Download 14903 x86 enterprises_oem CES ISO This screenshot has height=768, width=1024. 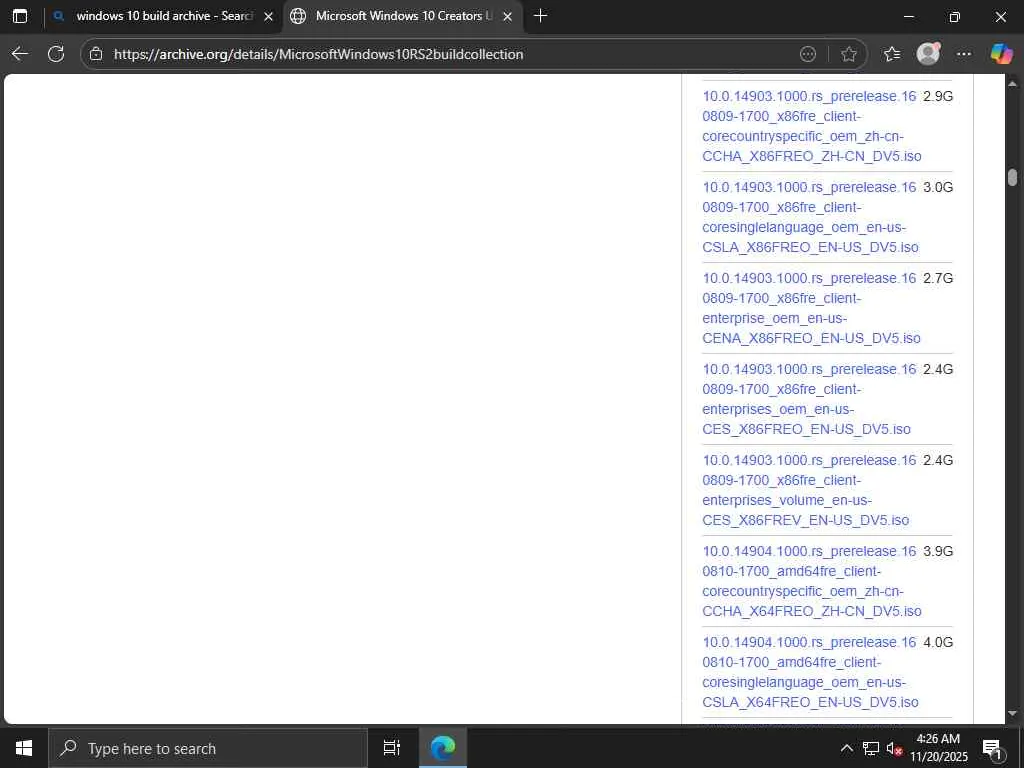coord(809,399)
